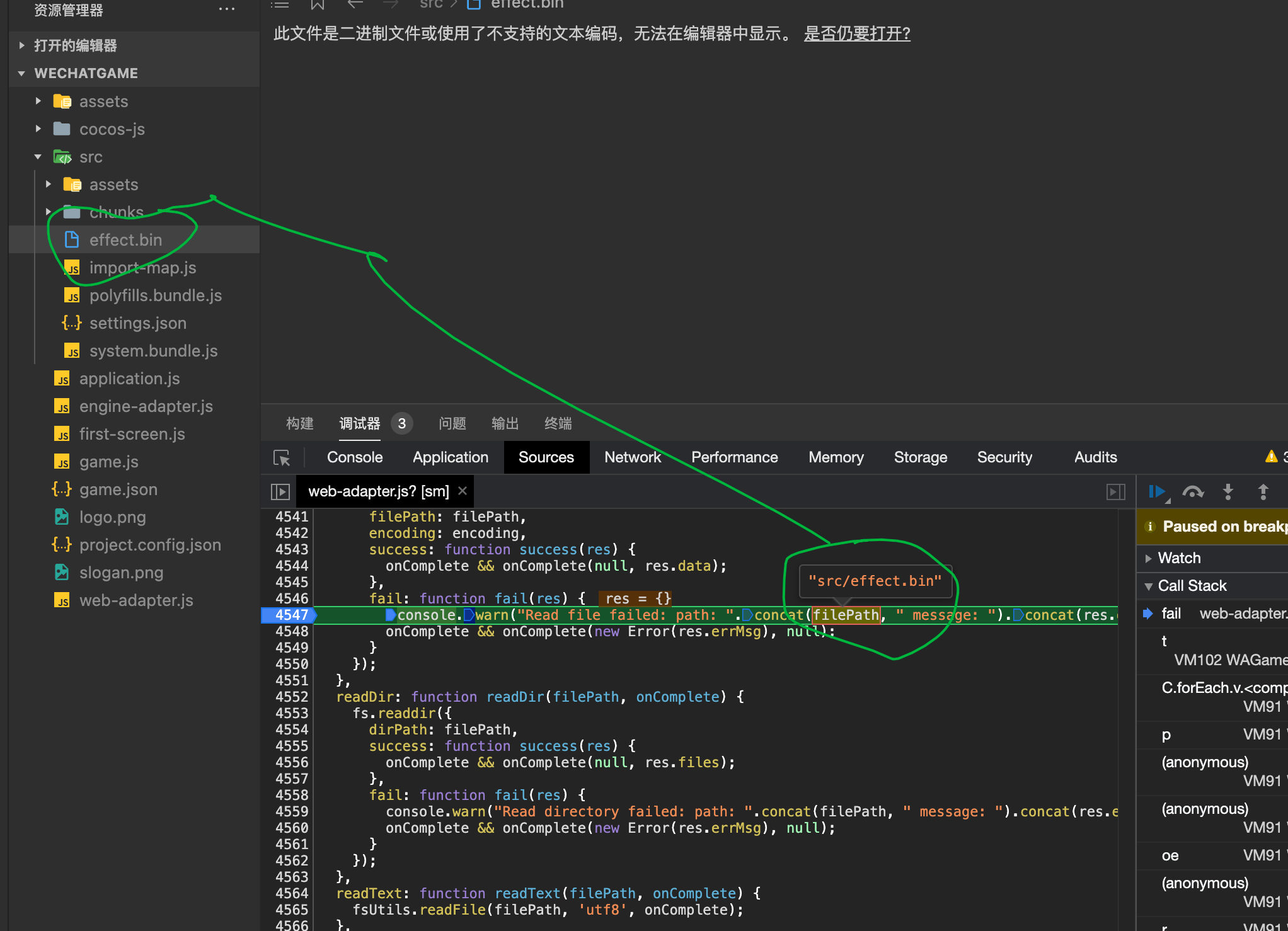Expand the cocos-js folder

click(x=112, y=129)
